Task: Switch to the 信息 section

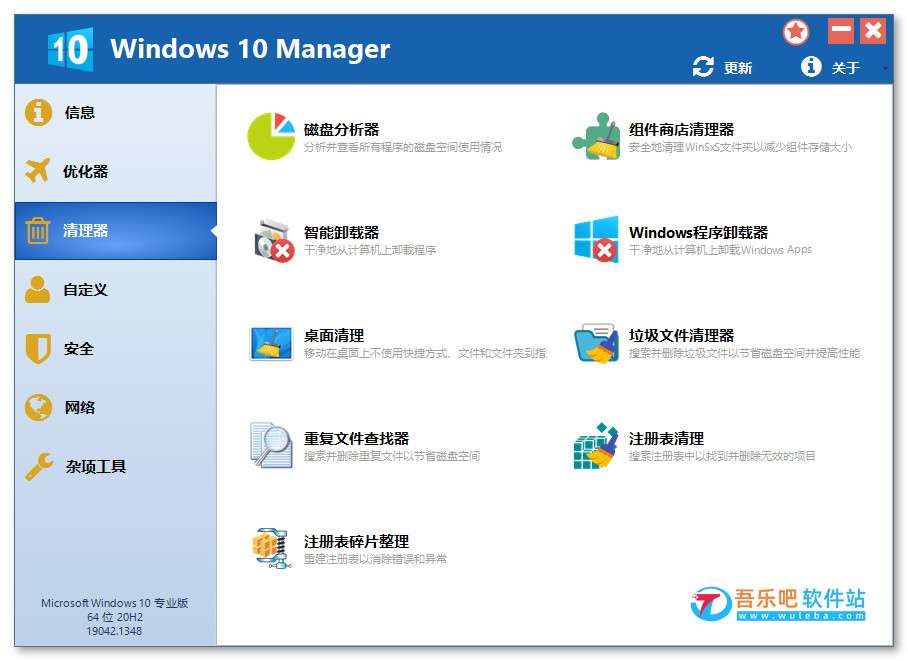Action: (x=116, y=112)
